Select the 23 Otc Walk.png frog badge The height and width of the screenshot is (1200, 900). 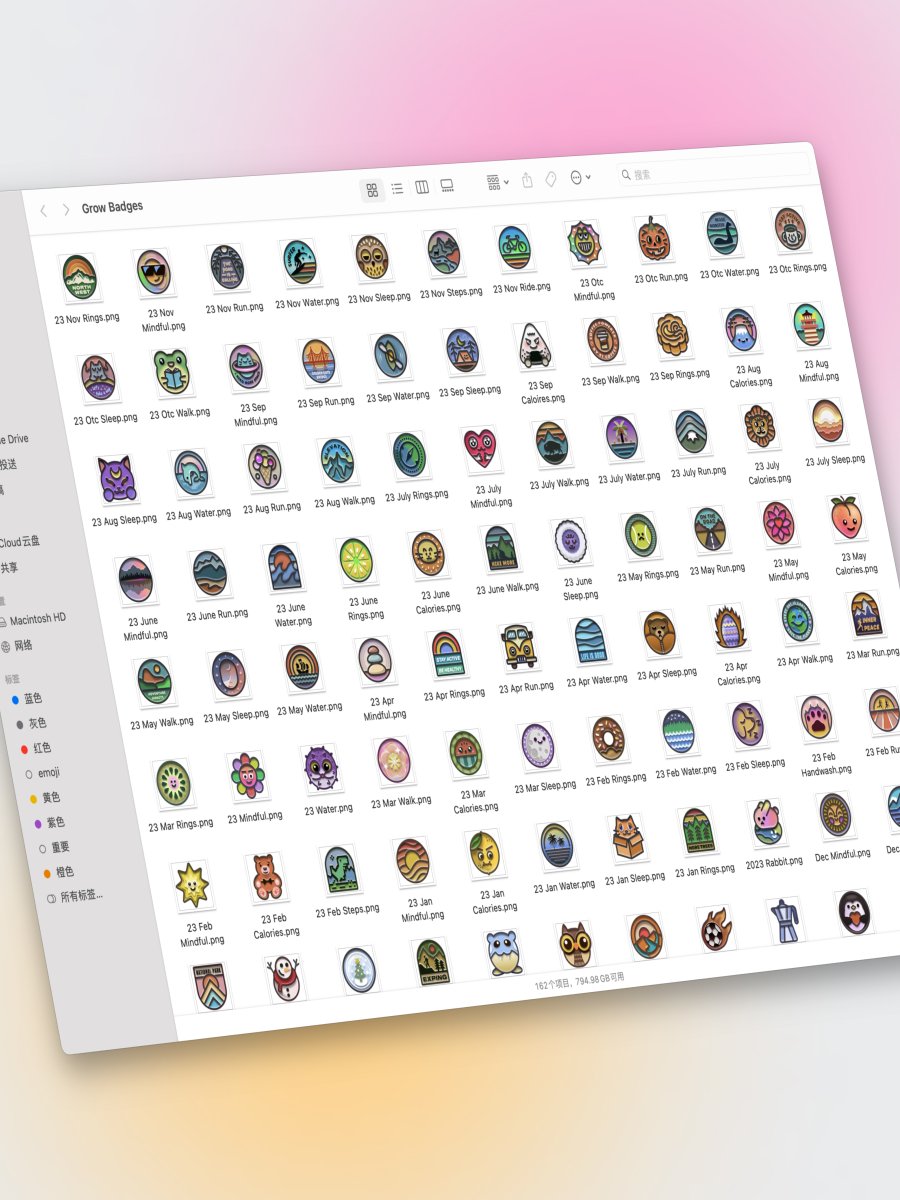(x=173, y=371)
